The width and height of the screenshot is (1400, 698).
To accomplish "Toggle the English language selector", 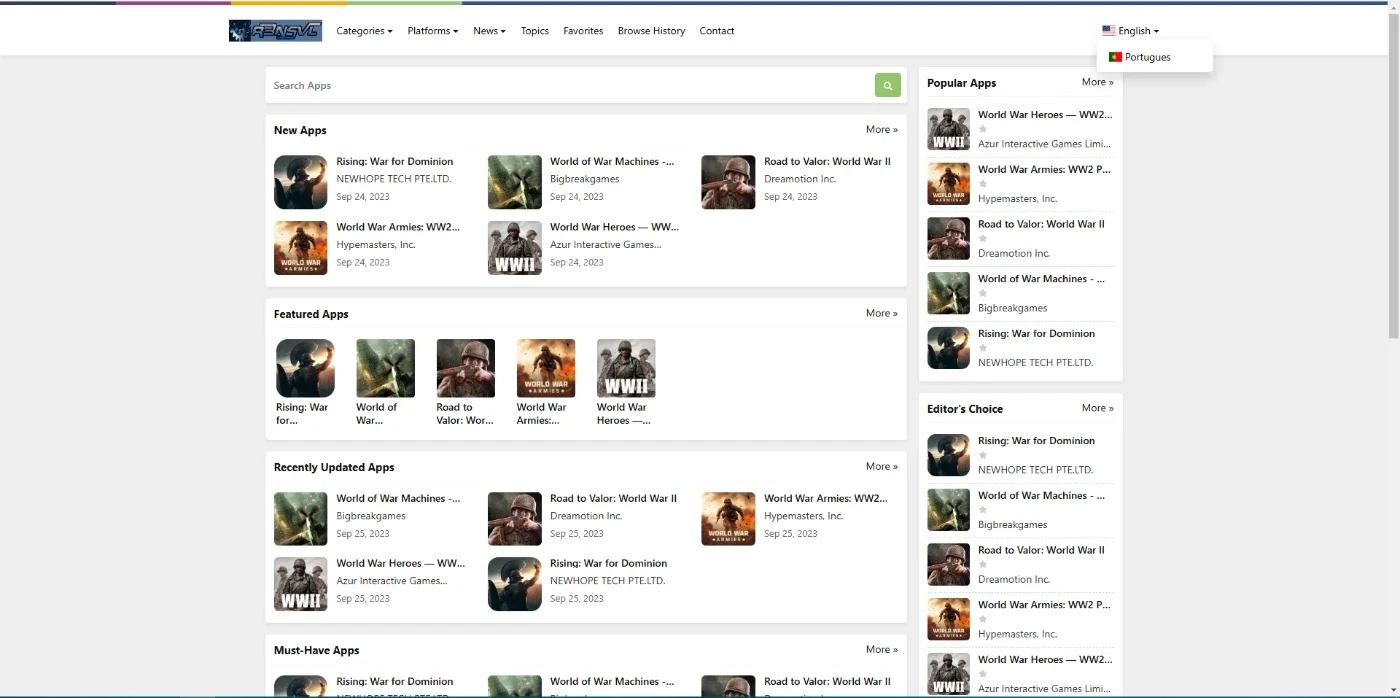I will (1130, 31).
